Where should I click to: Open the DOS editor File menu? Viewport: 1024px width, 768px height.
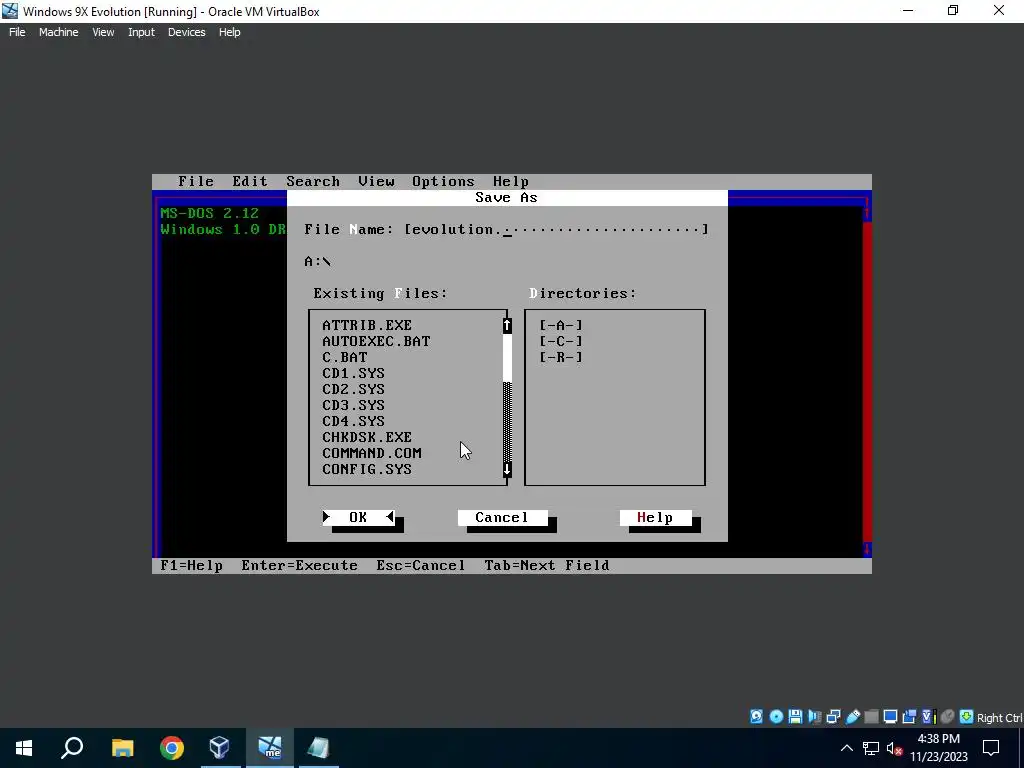pyautogui.click(x=196, y=182)
